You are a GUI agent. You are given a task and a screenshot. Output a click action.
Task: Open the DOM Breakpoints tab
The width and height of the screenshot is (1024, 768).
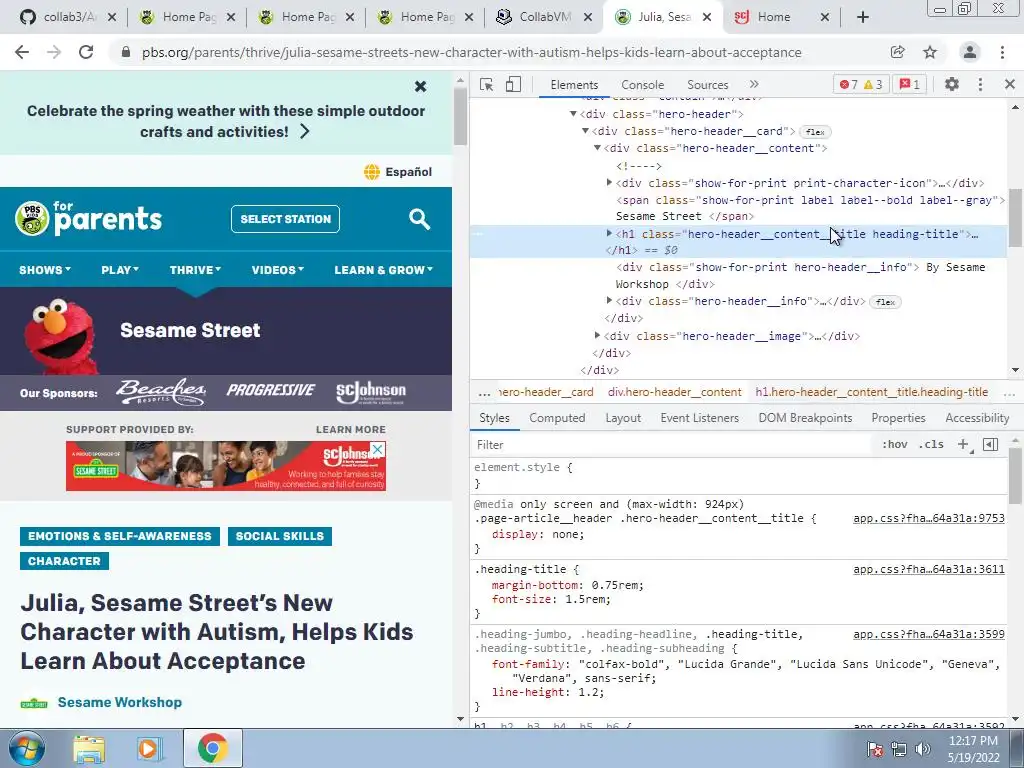click(x=805, y=418)
